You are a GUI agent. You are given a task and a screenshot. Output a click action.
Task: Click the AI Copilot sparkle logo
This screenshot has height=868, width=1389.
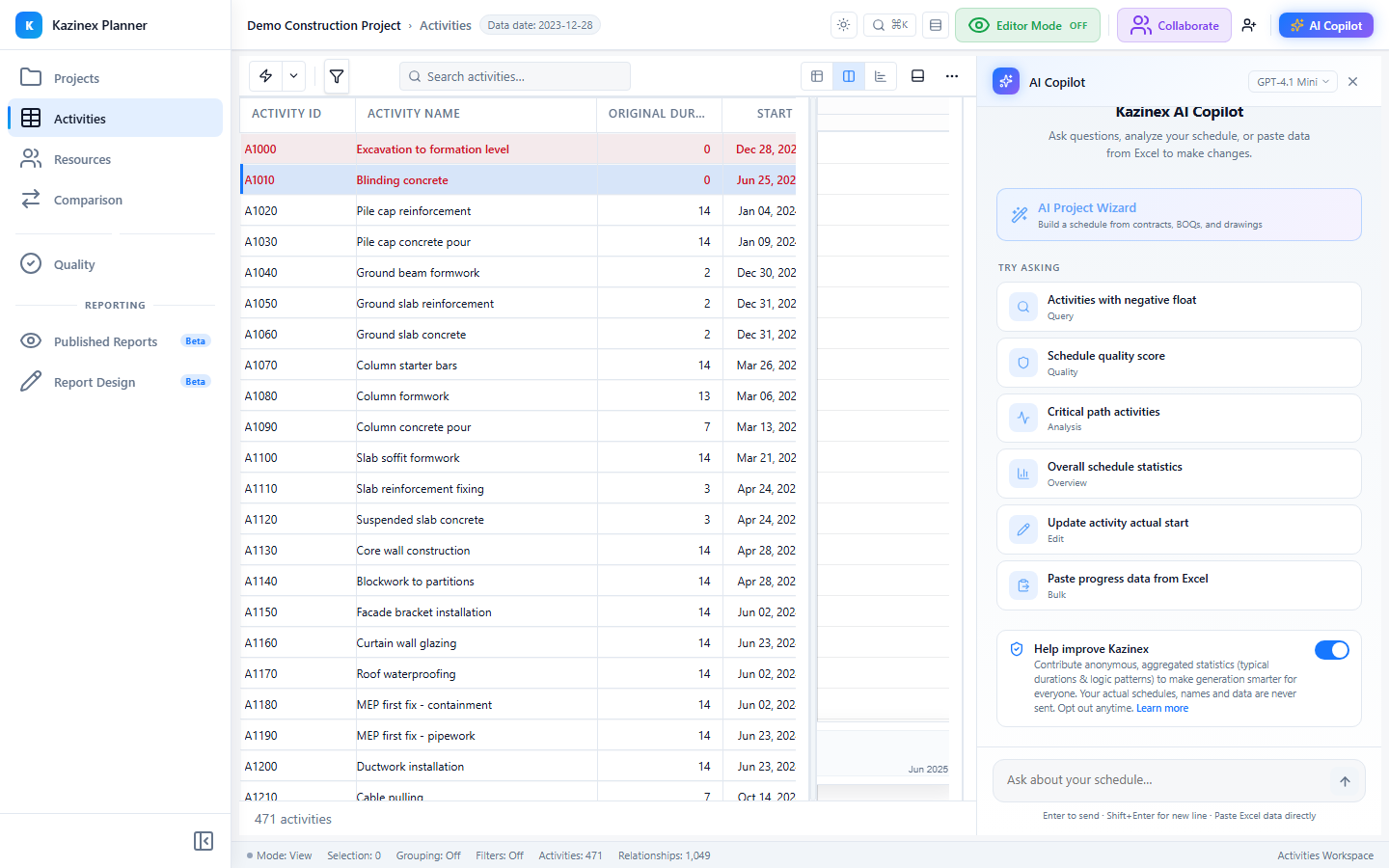coord(1006,81)
